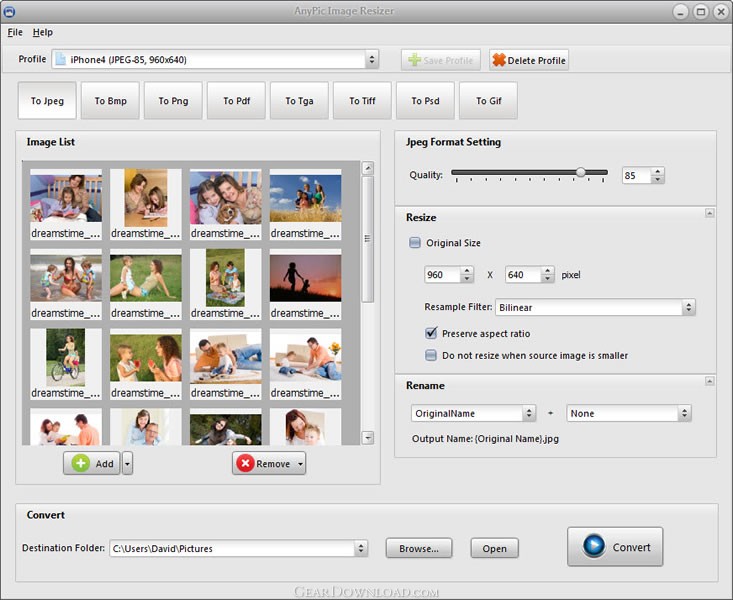Image resolution: width=733 pixels, height=600 pixels.
Task: Select the To Jpeg format tab
Action: (47, 101)
